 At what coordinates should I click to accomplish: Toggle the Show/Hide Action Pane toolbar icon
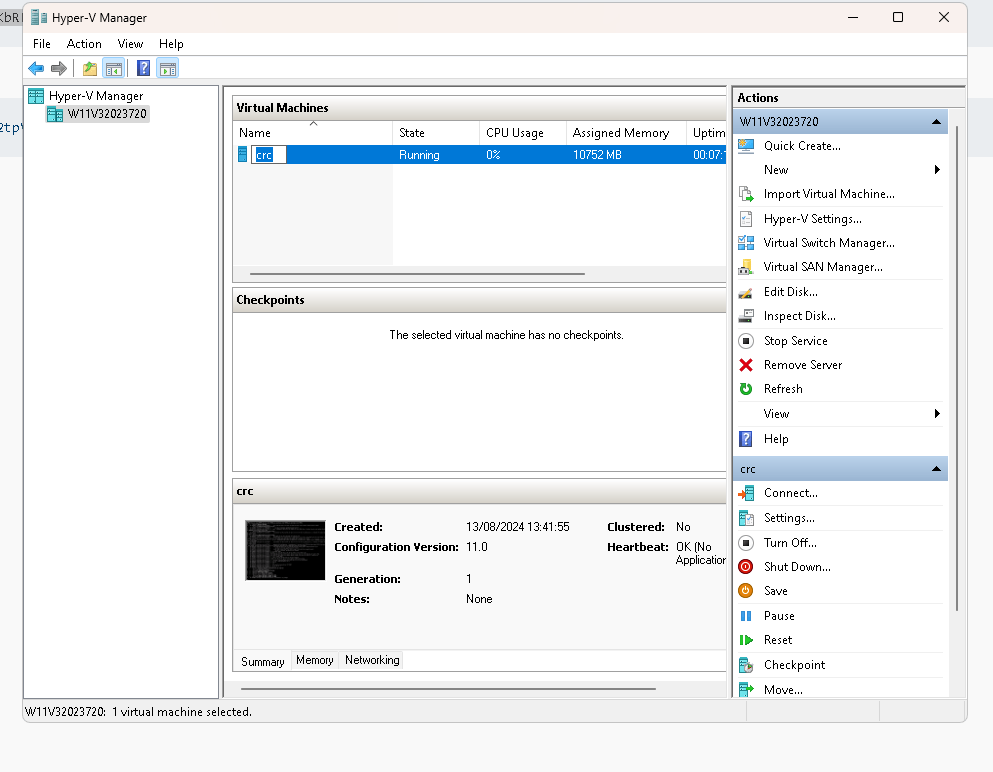pos(168,68)
